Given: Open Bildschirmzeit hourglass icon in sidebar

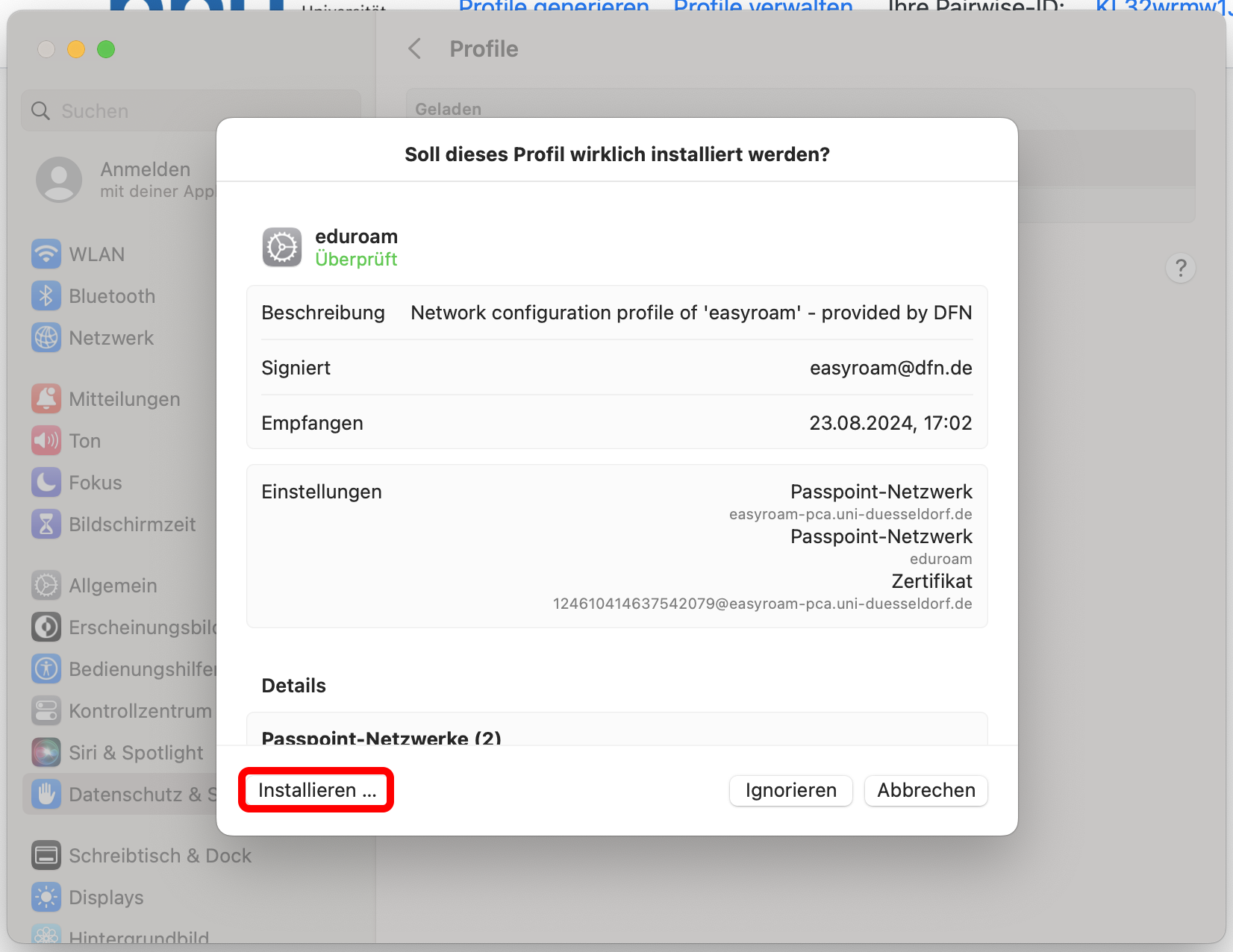Looking at the screenshot, I should (x=46, y=524).
